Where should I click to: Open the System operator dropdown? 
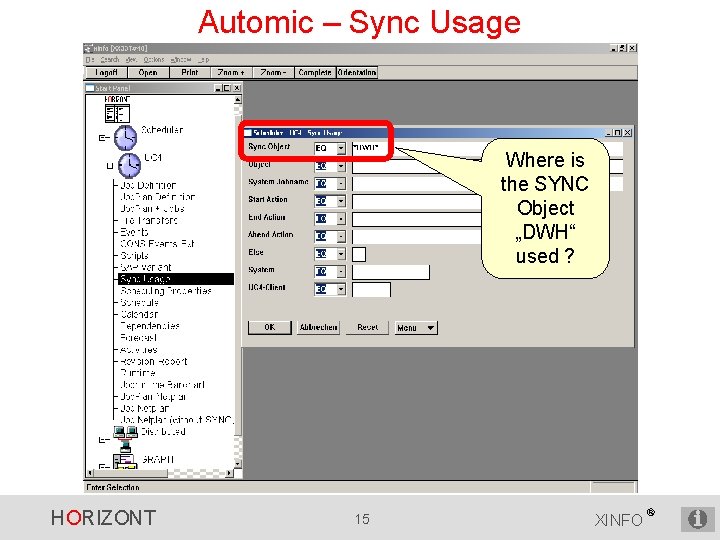click(x=341, y=272)
